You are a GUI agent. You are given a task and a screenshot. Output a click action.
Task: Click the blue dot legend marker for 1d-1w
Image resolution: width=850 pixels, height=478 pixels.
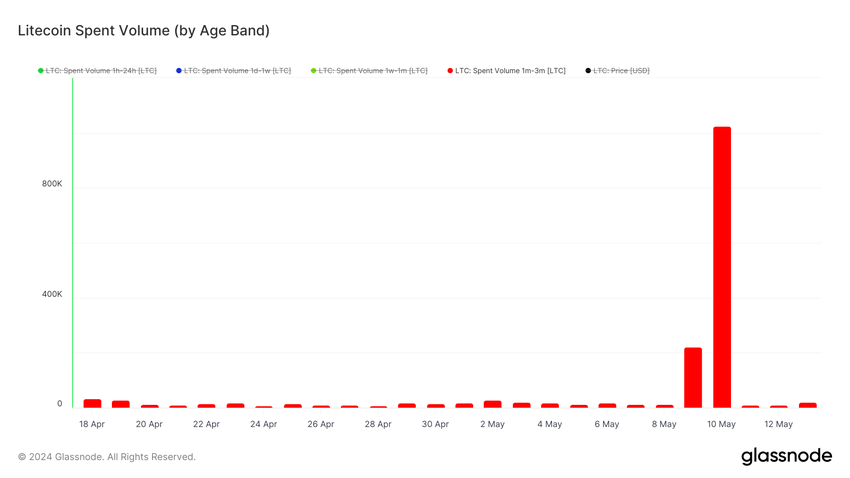pos(179,70)
